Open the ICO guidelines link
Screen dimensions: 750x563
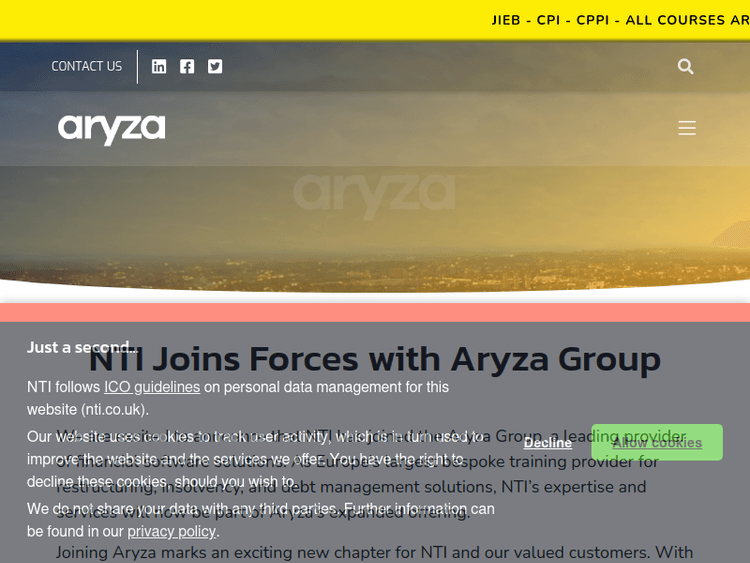click(x=152, y=387)
